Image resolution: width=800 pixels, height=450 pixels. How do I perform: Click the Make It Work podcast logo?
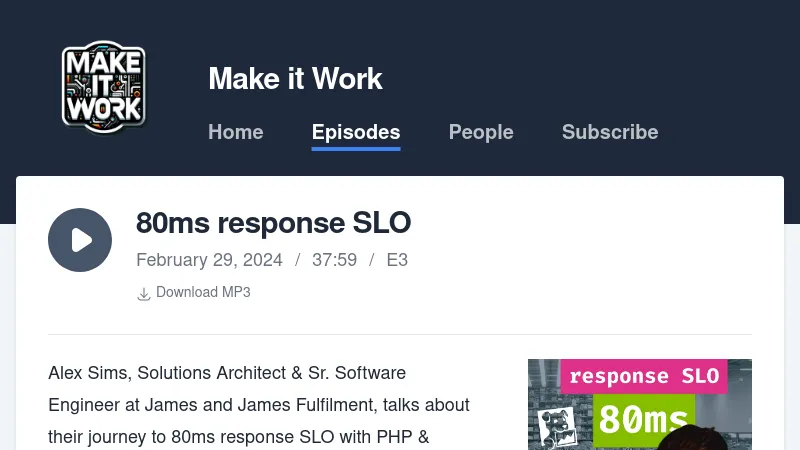click(104, 86)
